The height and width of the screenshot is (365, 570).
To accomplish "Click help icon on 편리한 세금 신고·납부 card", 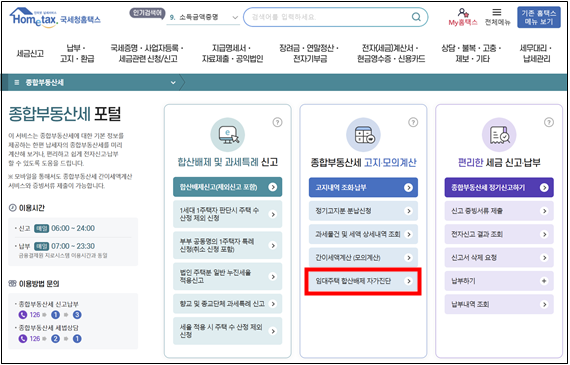I will pyautogui.click(x=549, y=122).
